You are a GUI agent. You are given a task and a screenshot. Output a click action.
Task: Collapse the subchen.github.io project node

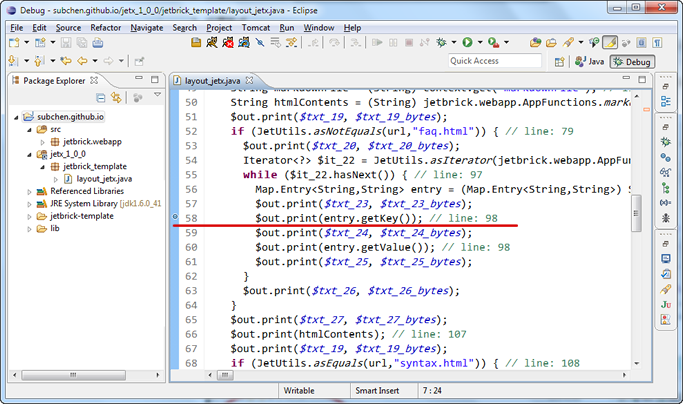16,117
